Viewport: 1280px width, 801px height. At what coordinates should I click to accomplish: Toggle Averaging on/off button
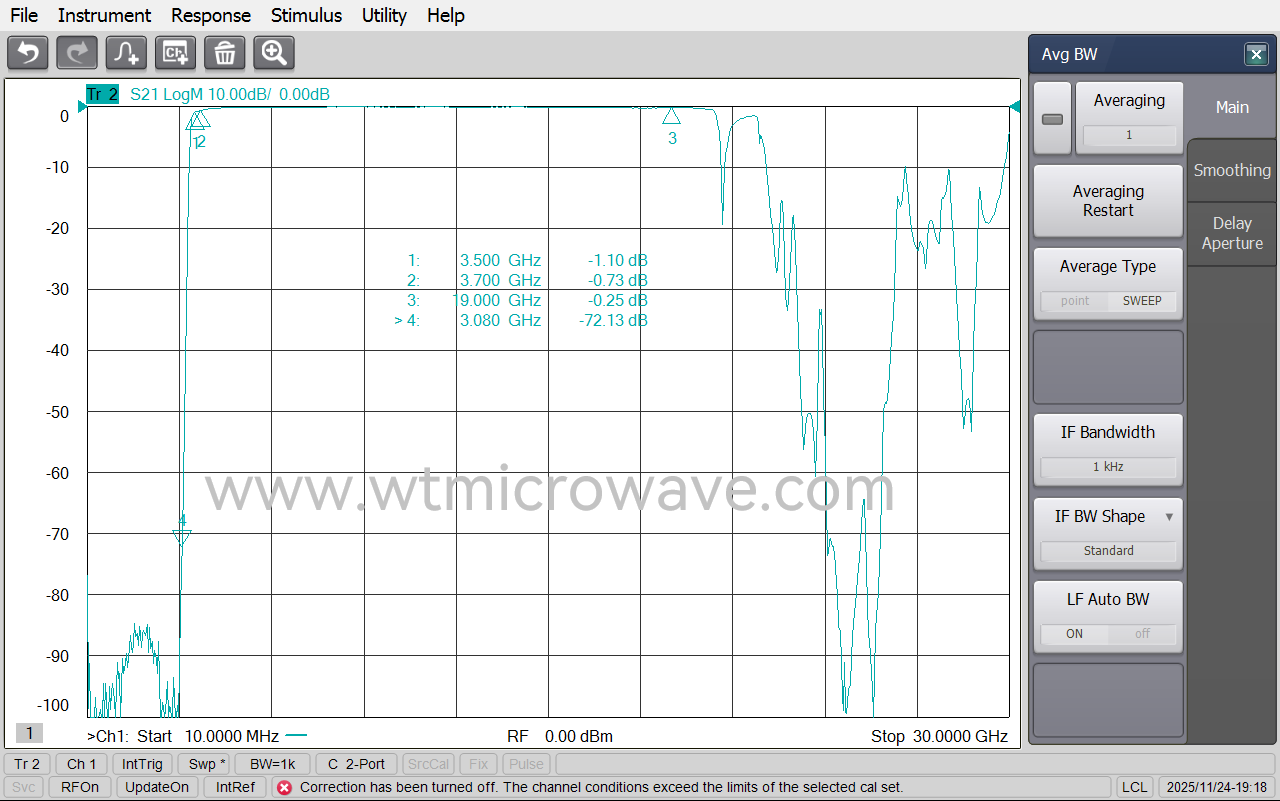pyautogui.click(x=1052, y=119)
